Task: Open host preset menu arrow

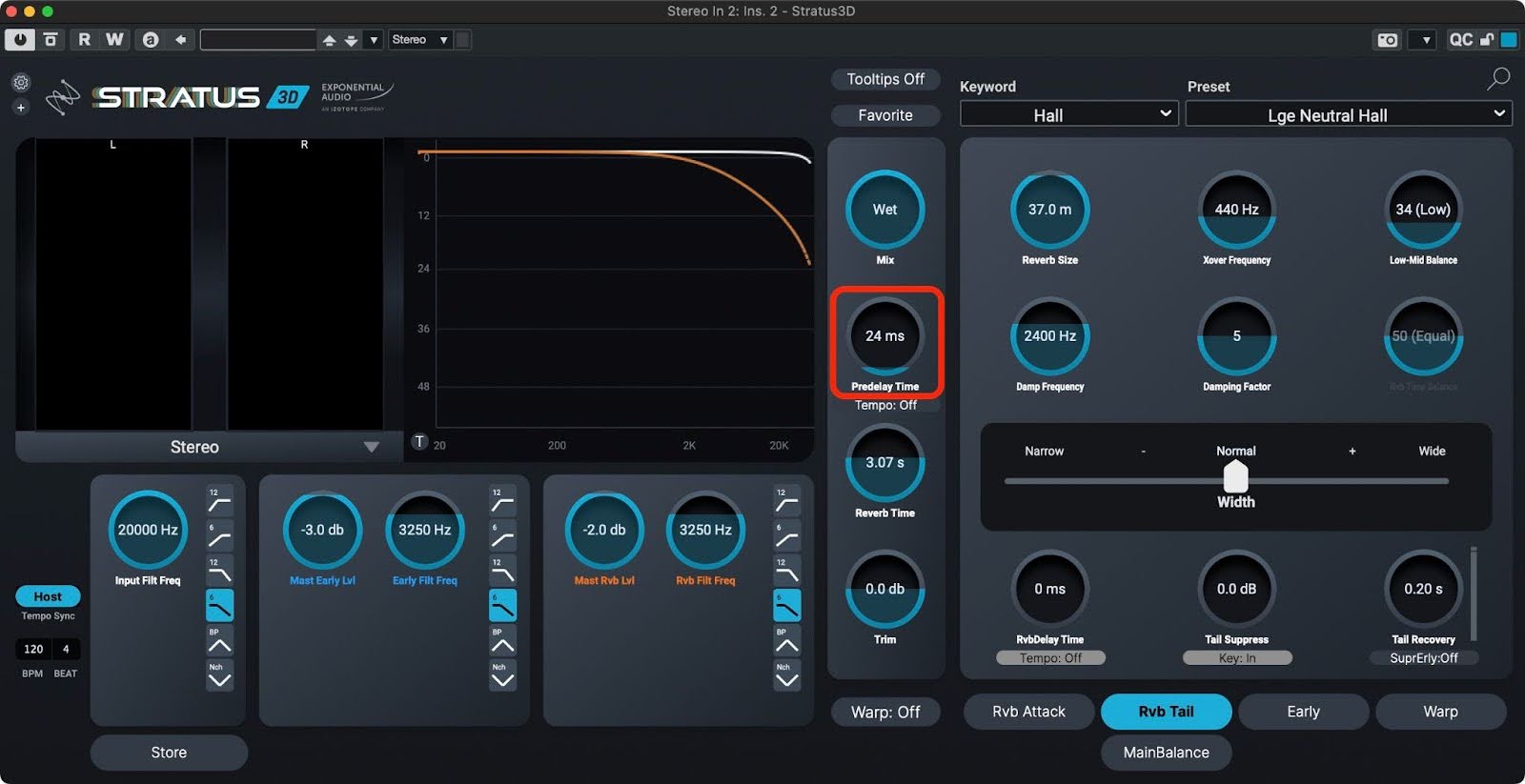Action: click(x=374, y=40)
